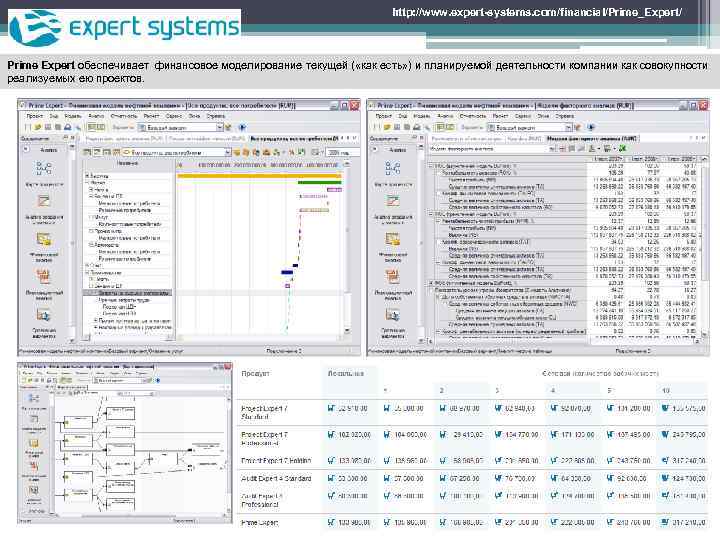The height and width of the screenshot is (540, 720).
Task: Click cart icon for Prime Expert local price
Action: click(x=331, y=523)
